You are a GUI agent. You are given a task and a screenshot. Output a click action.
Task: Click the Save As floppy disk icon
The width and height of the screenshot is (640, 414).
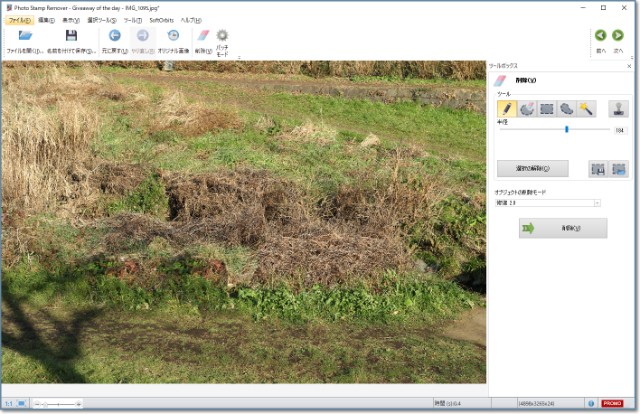tap(71, 36)
